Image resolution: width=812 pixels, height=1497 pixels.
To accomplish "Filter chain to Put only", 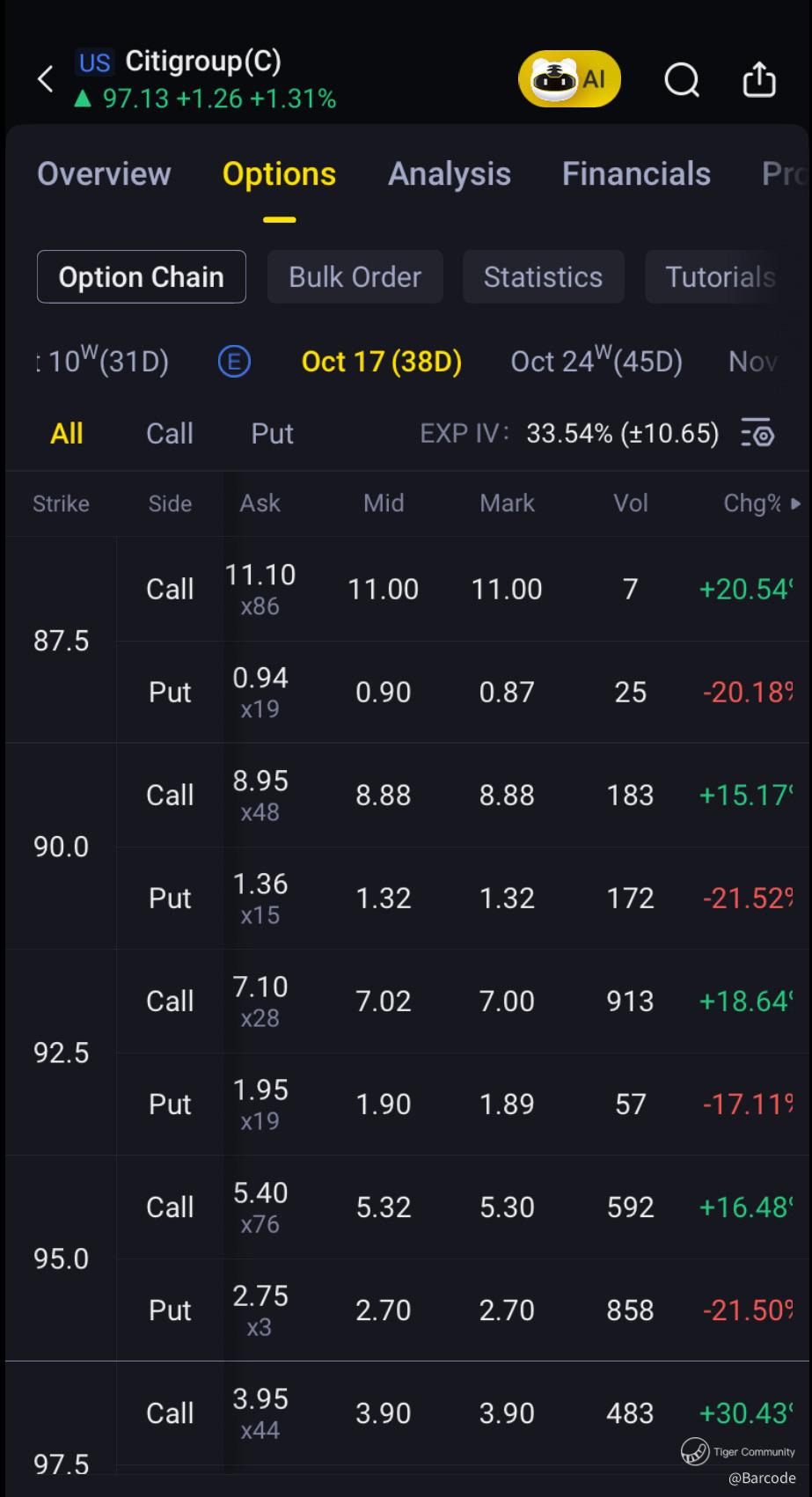I will click(x=273, y=433).
